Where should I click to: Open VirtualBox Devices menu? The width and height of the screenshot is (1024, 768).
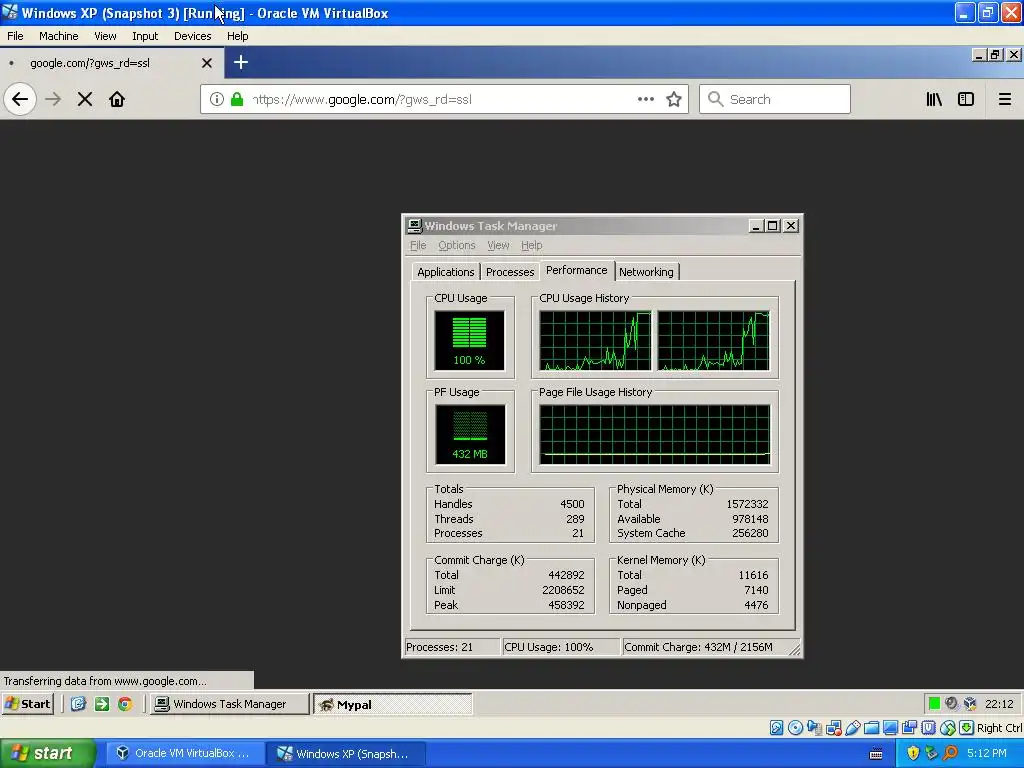(x=193, y=36)
